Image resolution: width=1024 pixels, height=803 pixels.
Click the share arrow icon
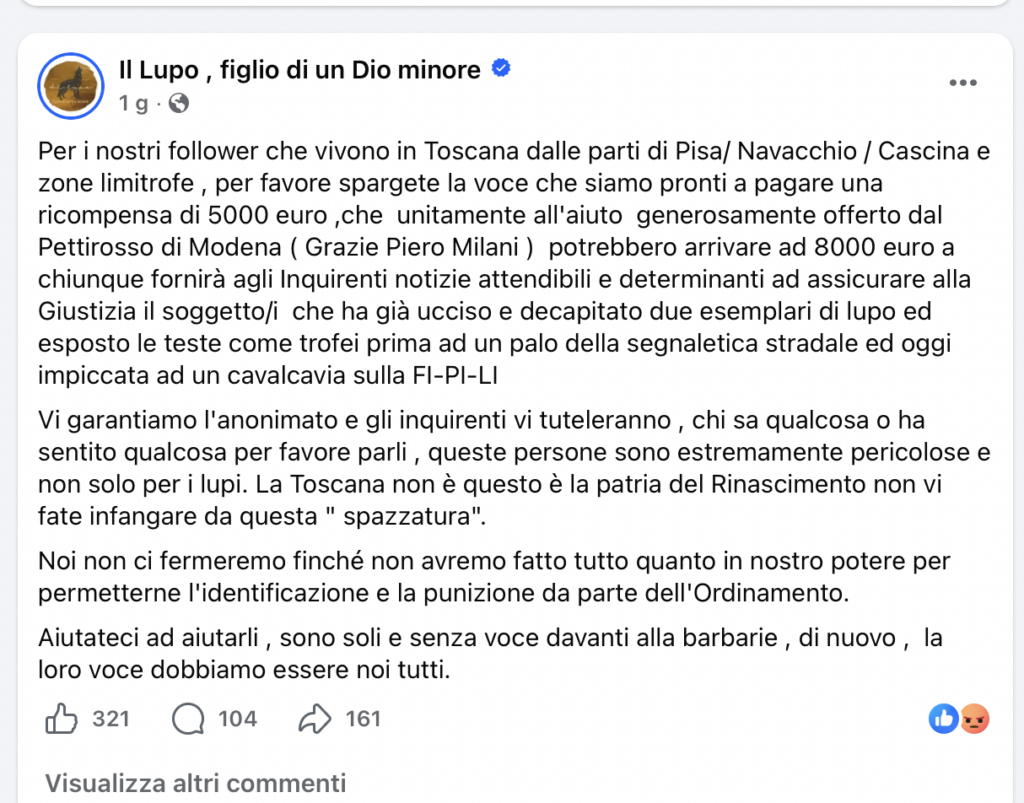tap(315, 718)
